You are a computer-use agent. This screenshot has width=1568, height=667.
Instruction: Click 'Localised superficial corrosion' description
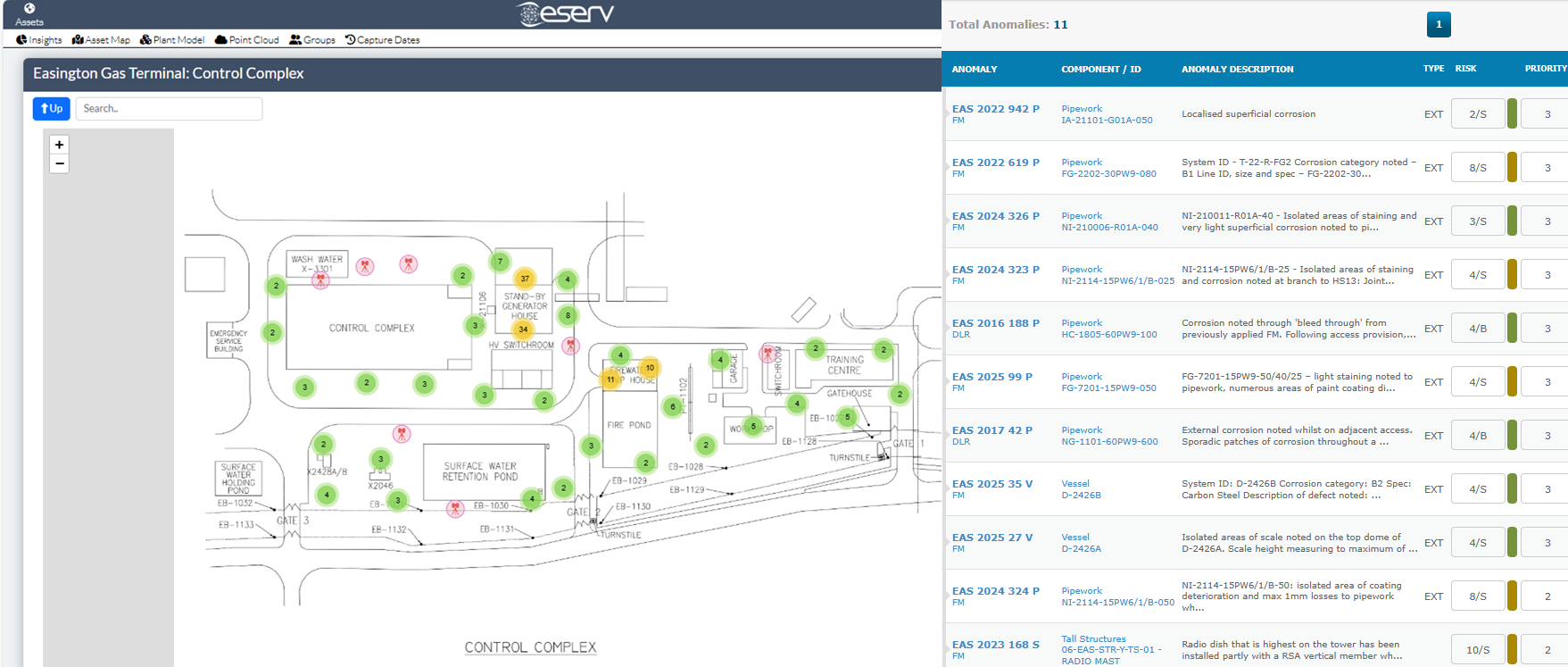click(x=1249, y=114)
